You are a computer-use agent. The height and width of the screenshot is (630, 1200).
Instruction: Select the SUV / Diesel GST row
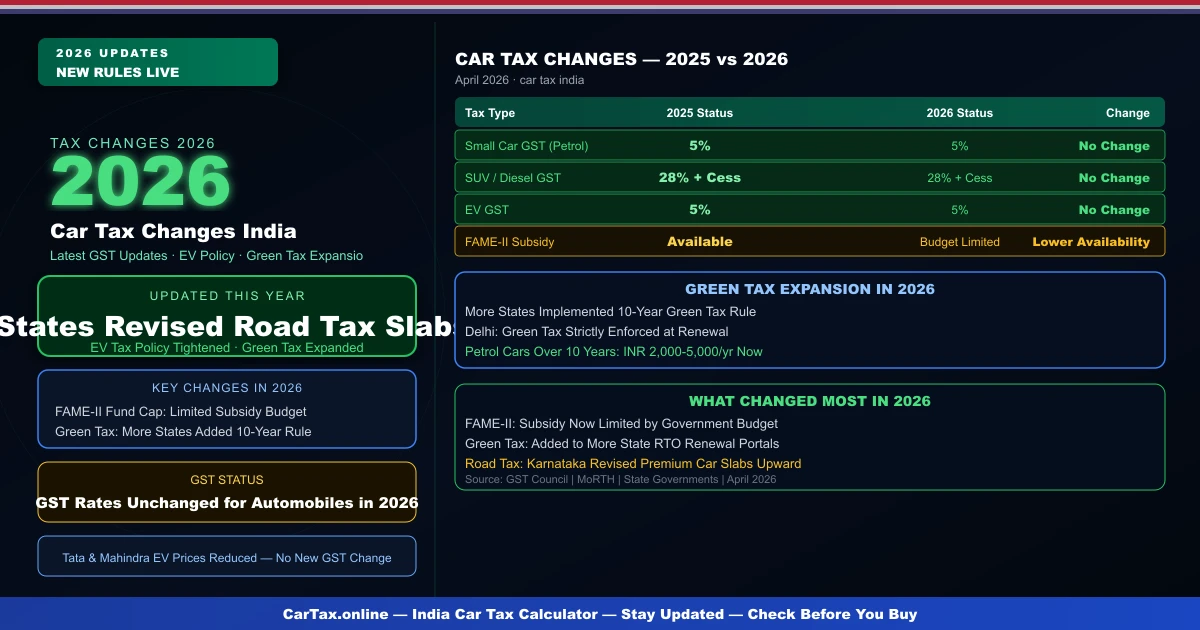(x=810, y=177)
